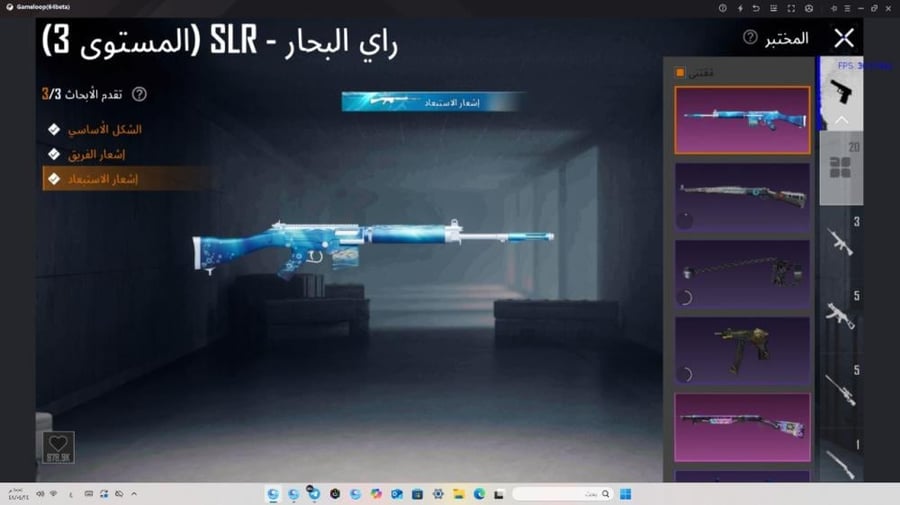Click the Gameloop lightning boost icon
This screenshot has height=505, width=900.
pos(740,8)
